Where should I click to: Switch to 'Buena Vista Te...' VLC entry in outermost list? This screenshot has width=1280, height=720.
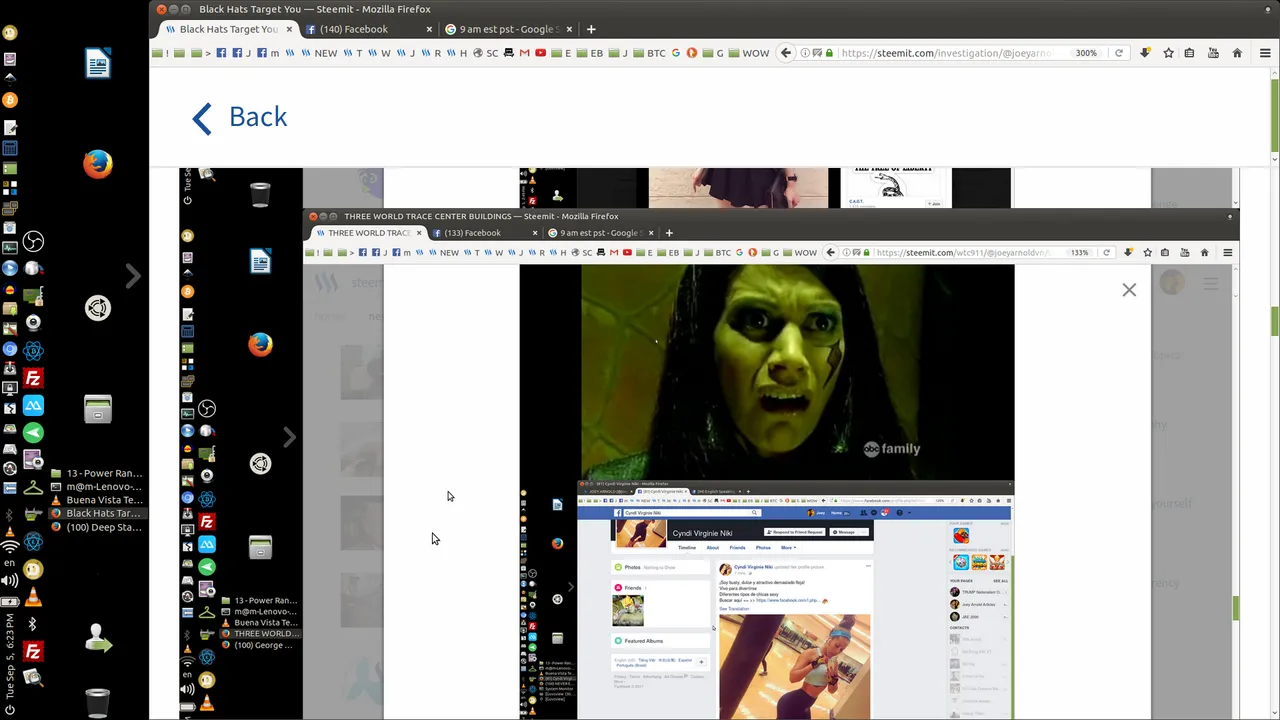coord(96,500)
